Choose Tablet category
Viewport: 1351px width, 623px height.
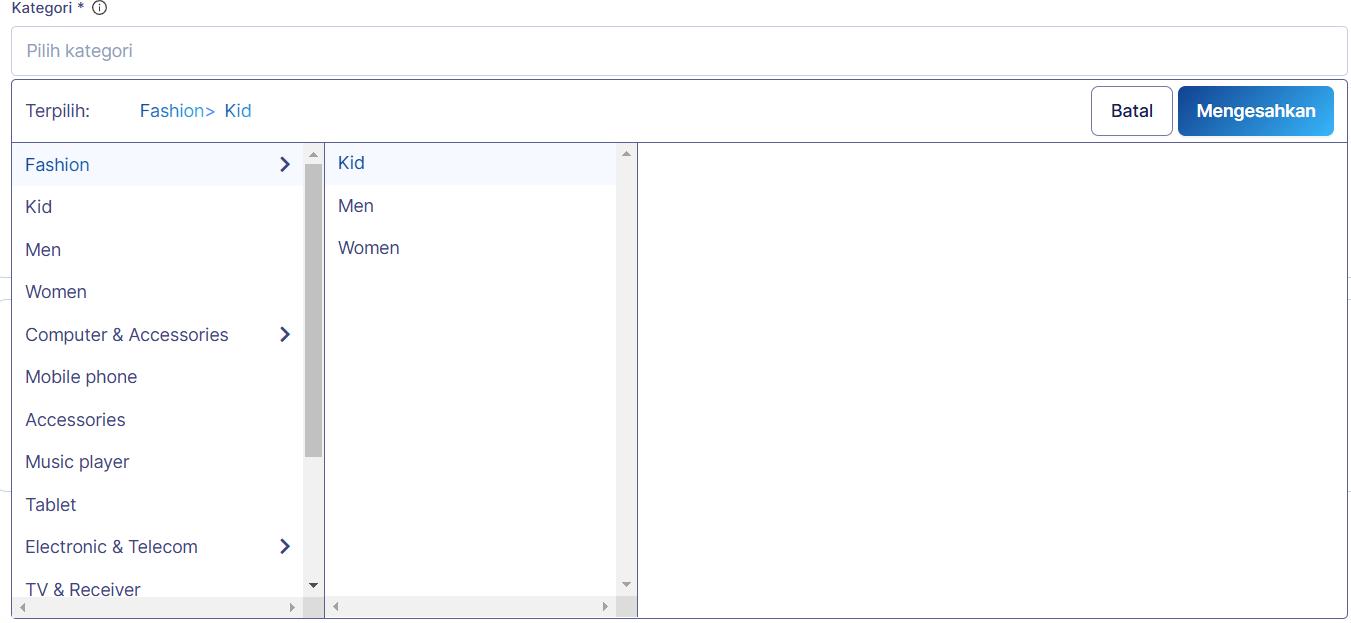[x=51, y=505]
